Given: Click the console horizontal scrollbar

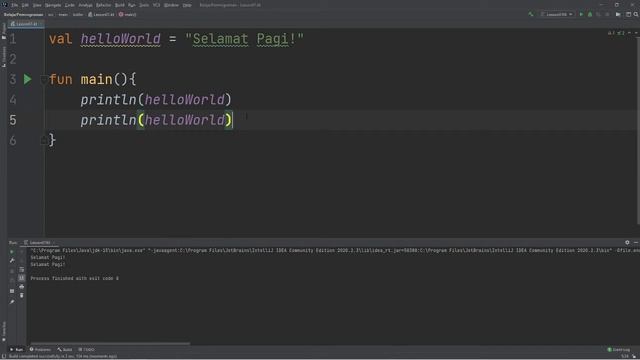Looking at the screenshot, I should point(110,344).
